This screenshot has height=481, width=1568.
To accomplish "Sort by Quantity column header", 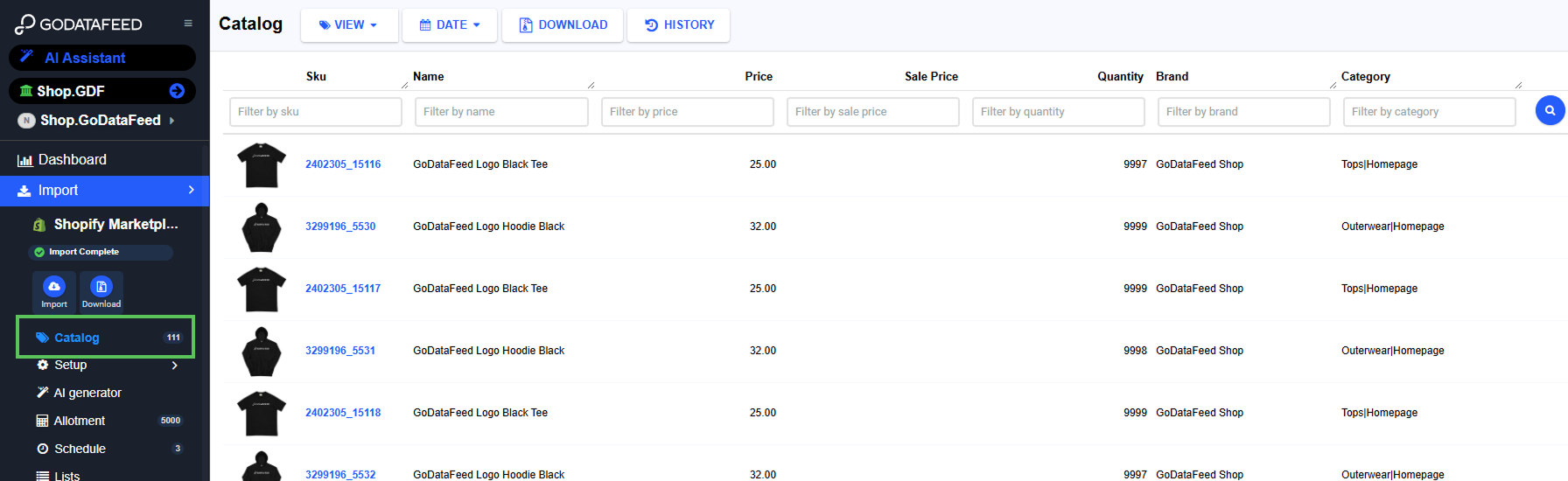I will pyautogui.click(x=1120, y=76).
